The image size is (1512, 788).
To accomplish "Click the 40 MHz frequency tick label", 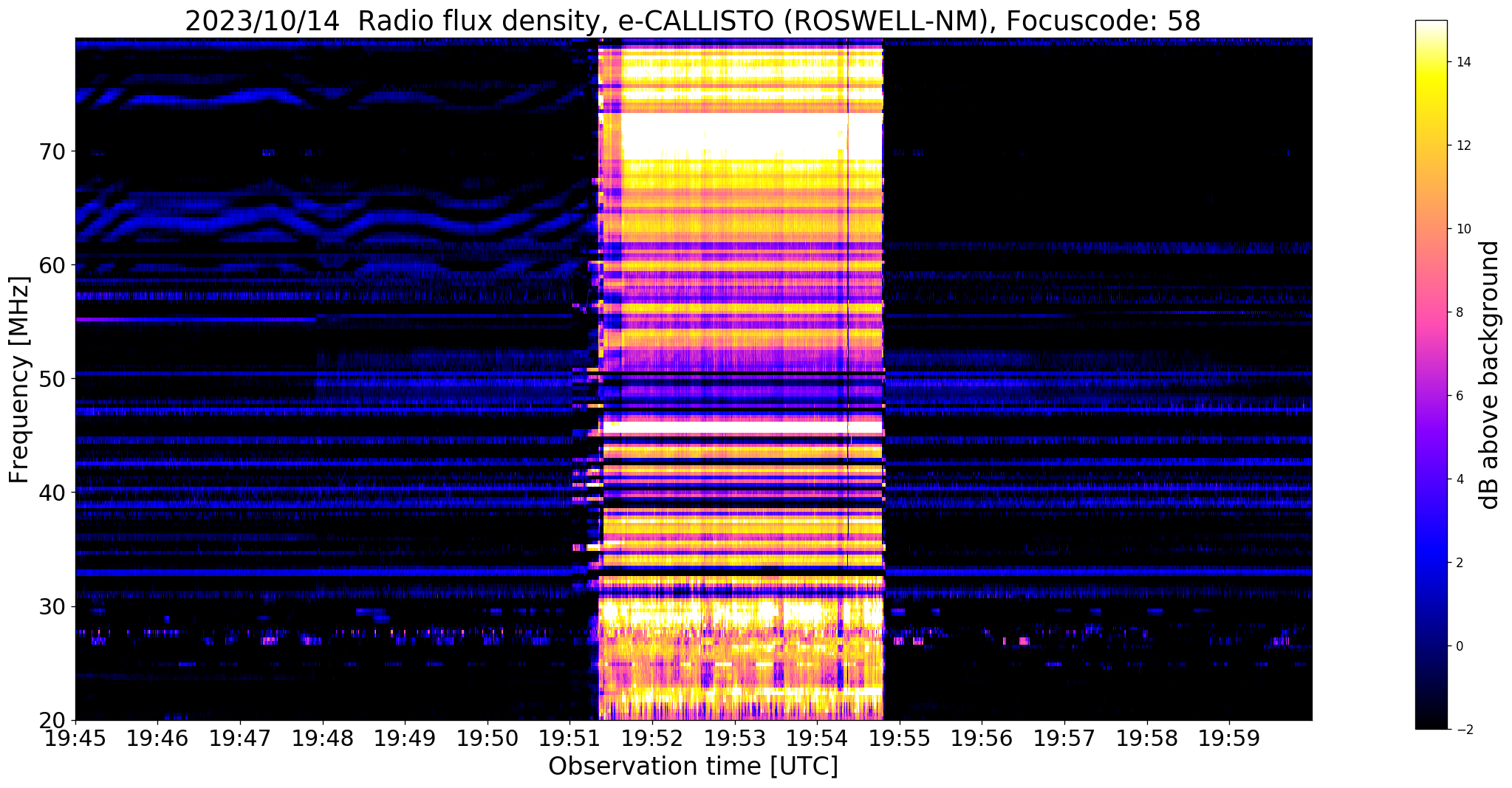I will coord(52,493).
